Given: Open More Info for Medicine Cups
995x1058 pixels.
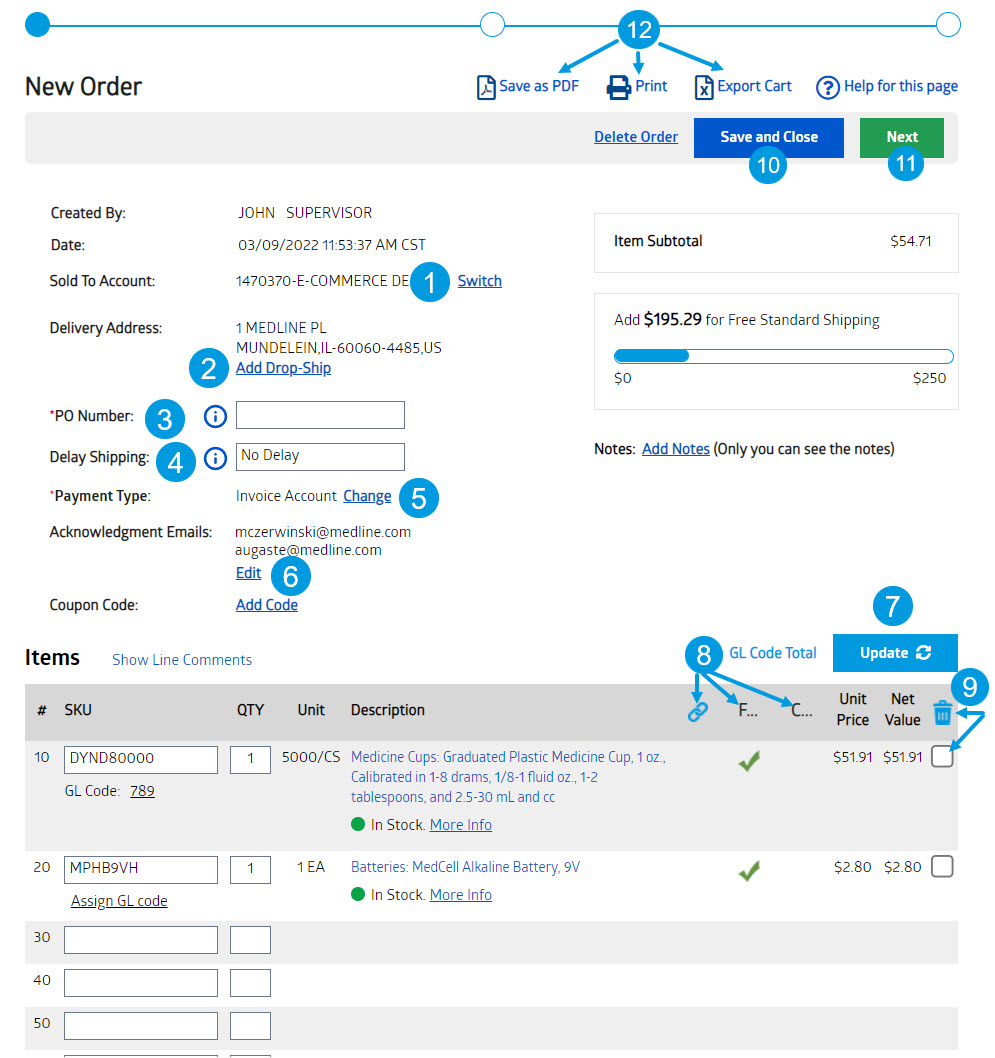Looking at the screenshot, I should tap(461, 825).
